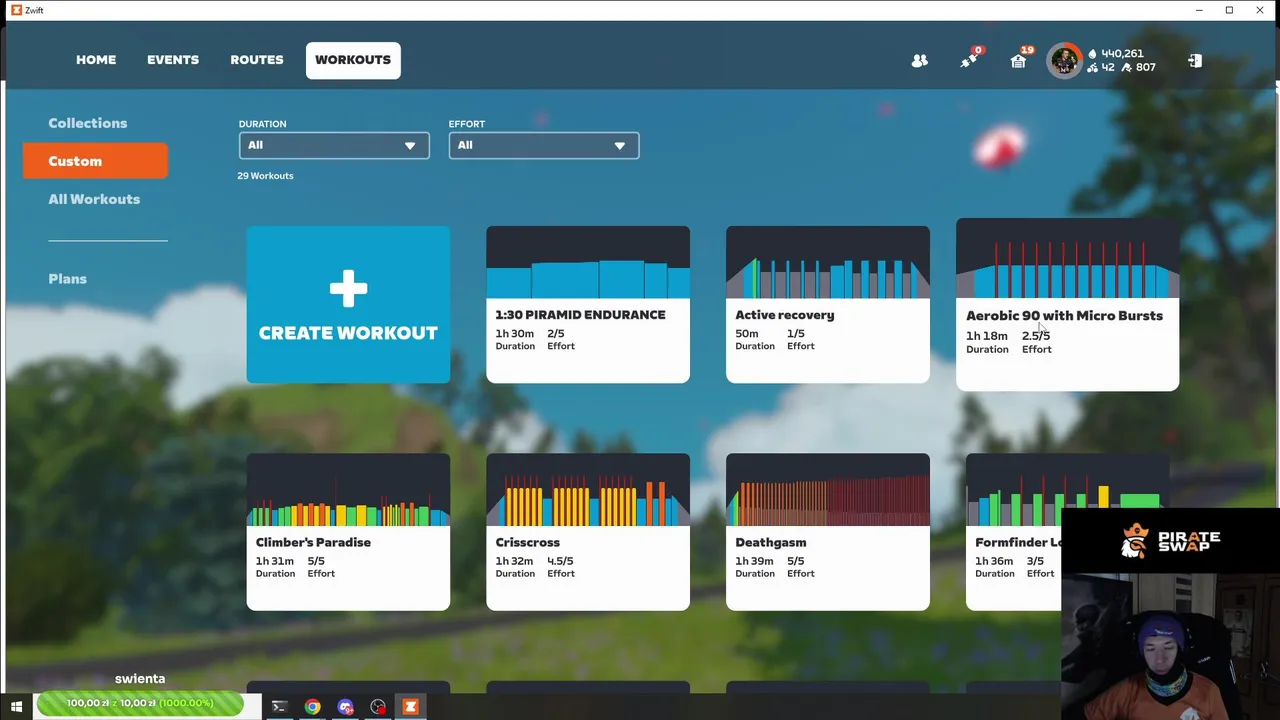Viewport: 1280px width, 720px height.
Task: Click the 50m duration on Active recovery
Action: 747,334
